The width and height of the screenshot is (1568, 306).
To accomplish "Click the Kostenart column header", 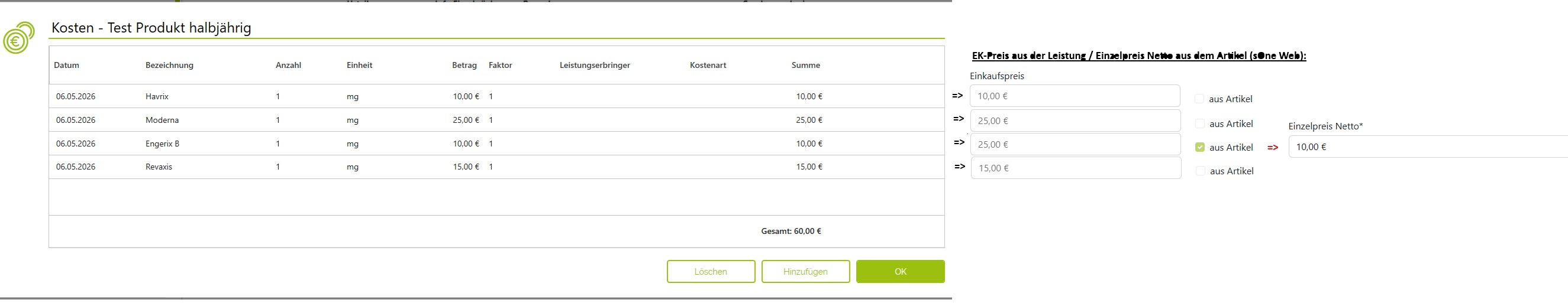I will pos(708,65).
